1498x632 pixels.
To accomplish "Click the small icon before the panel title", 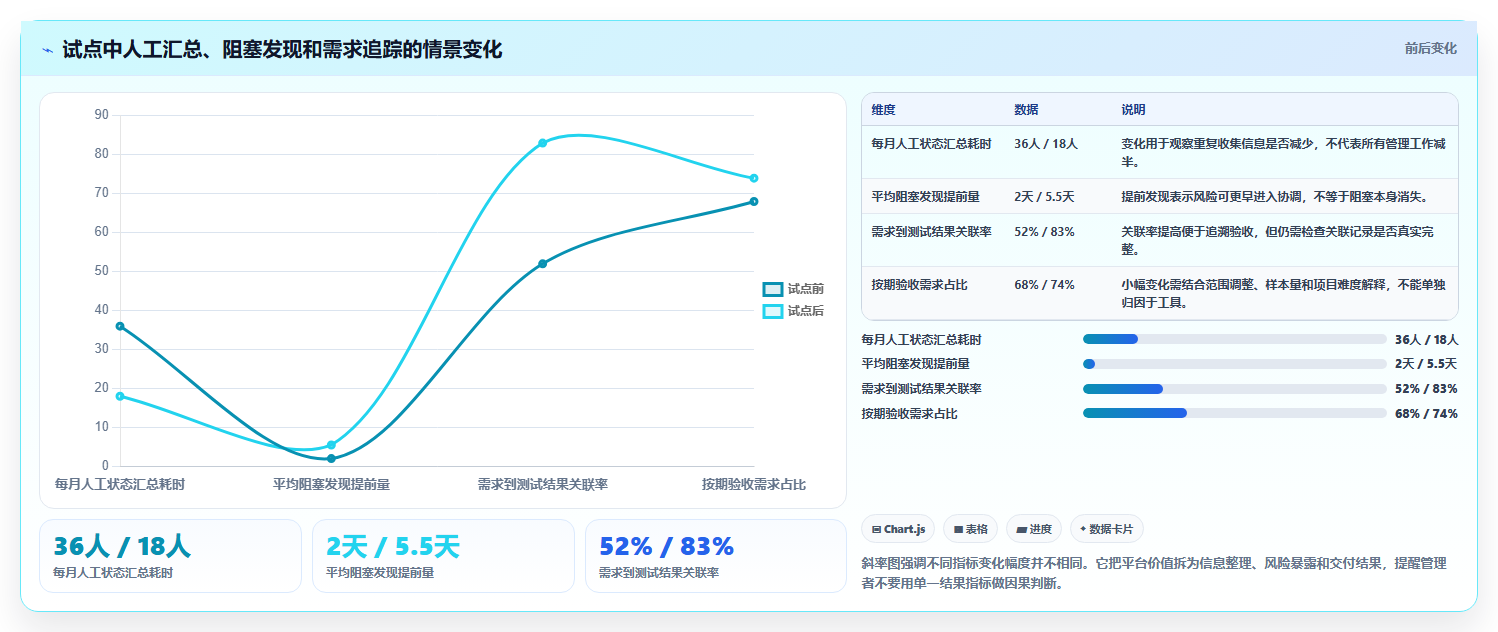I will point(47,49).
